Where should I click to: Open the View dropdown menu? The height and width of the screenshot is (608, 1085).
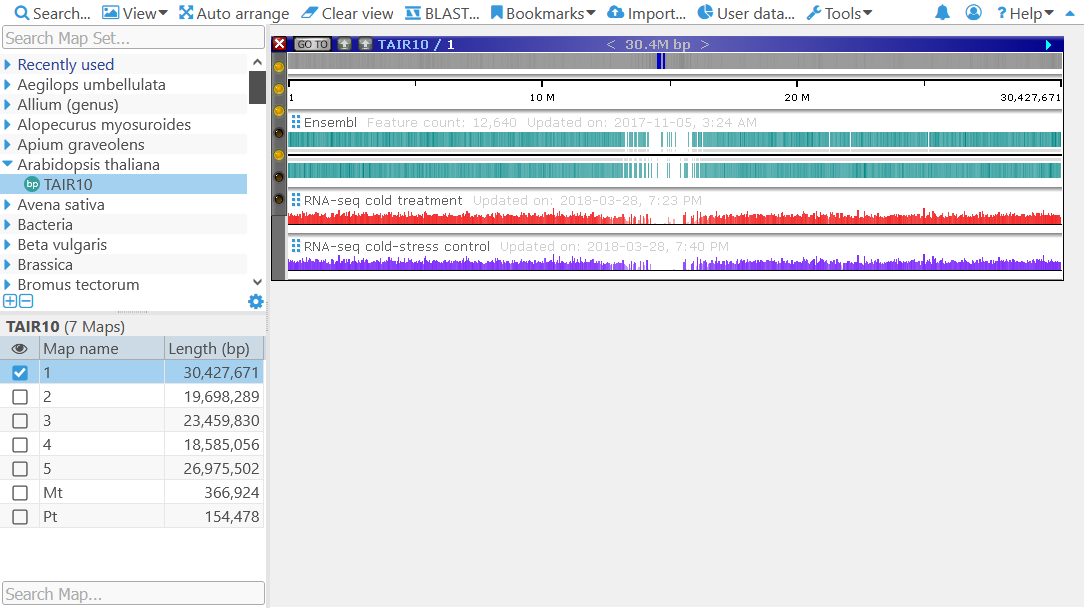(135, 13)
